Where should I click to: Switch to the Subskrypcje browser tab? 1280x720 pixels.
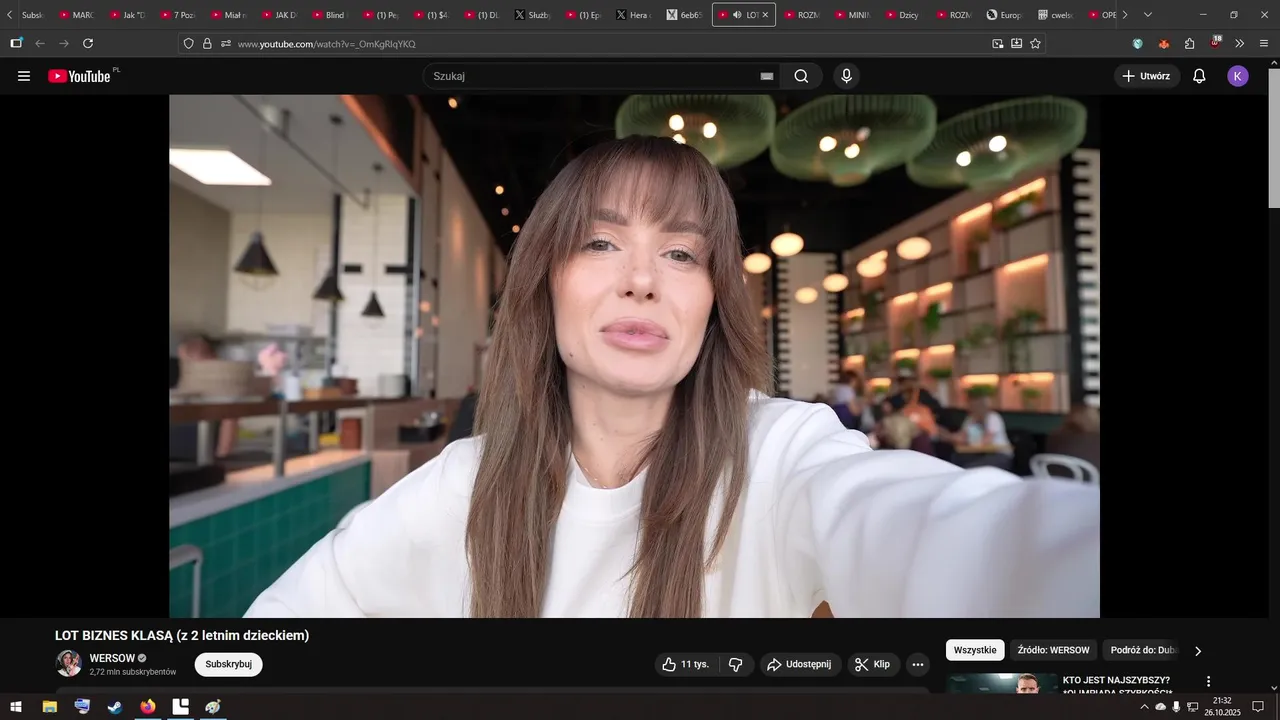[x=32, y=15]
